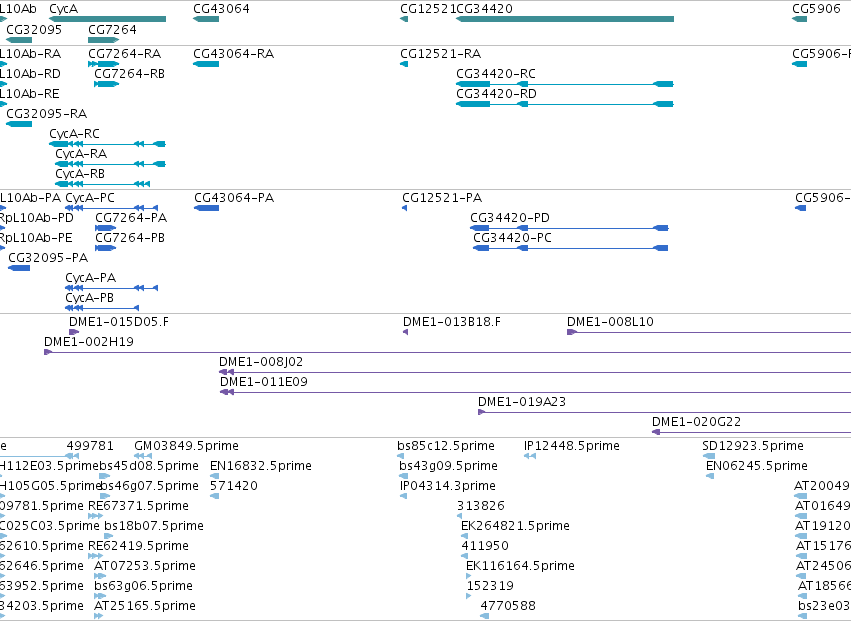Open EST bs43g09.5prime
Screen dimensions: 851x621
point(448,467)
